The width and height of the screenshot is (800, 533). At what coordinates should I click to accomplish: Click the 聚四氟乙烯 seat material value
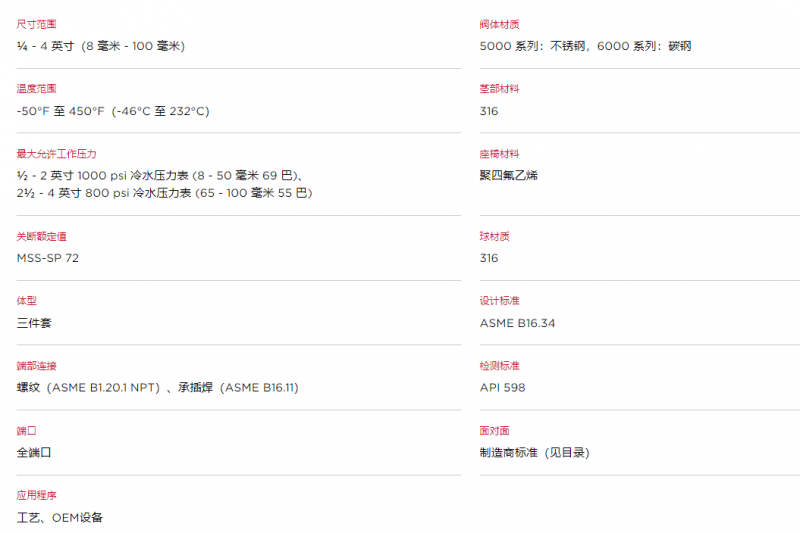509,175
